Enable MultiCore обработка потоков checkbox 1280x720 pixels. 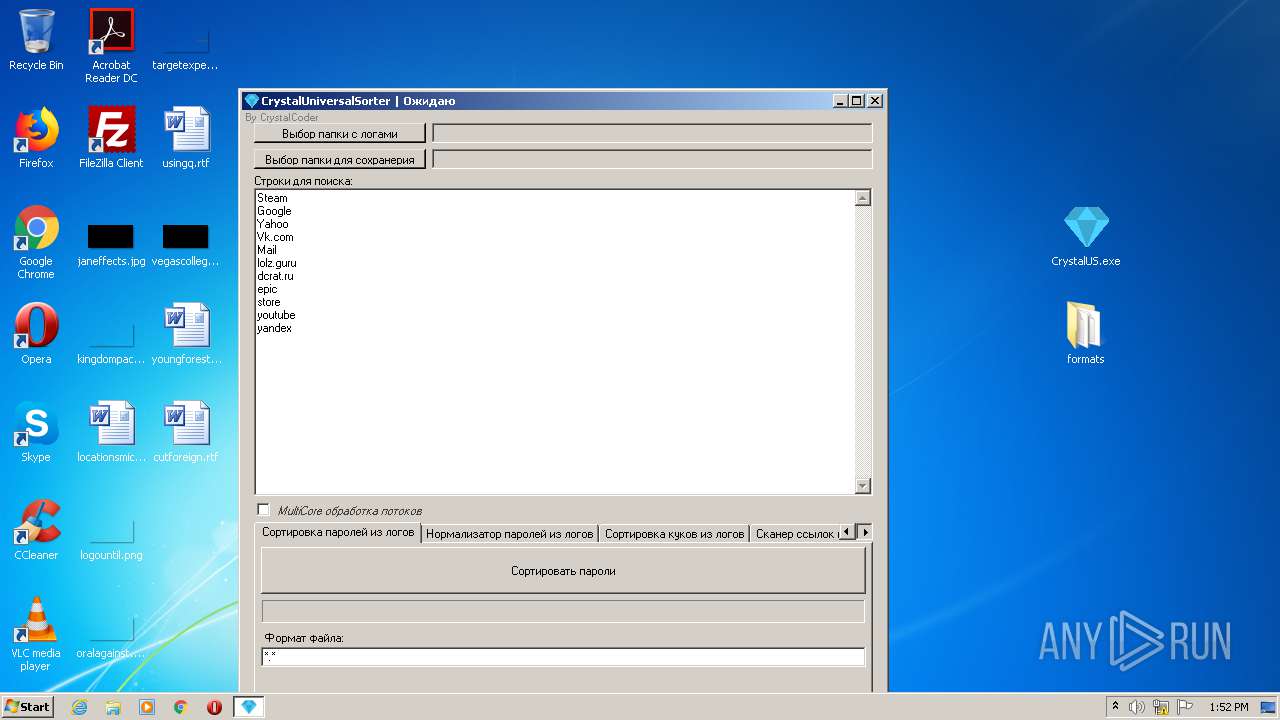[263, 510]
